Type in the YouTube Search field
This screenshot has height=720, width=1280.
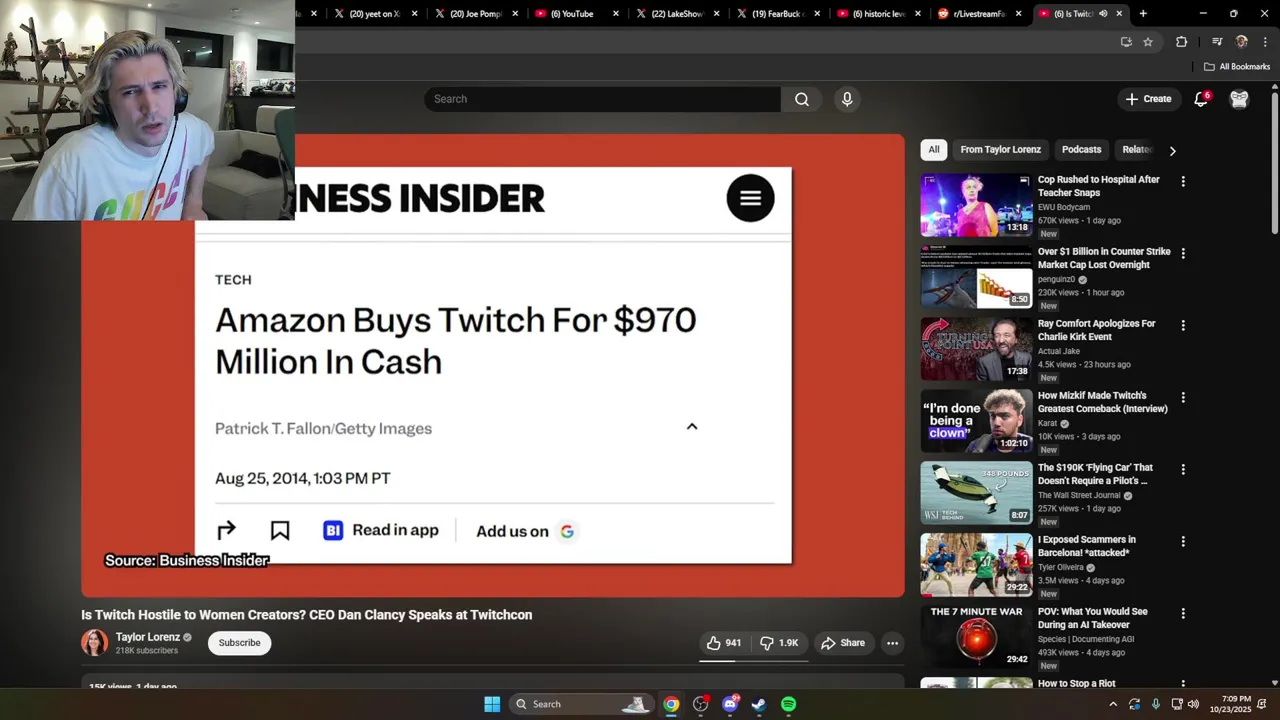click(602, 99)
